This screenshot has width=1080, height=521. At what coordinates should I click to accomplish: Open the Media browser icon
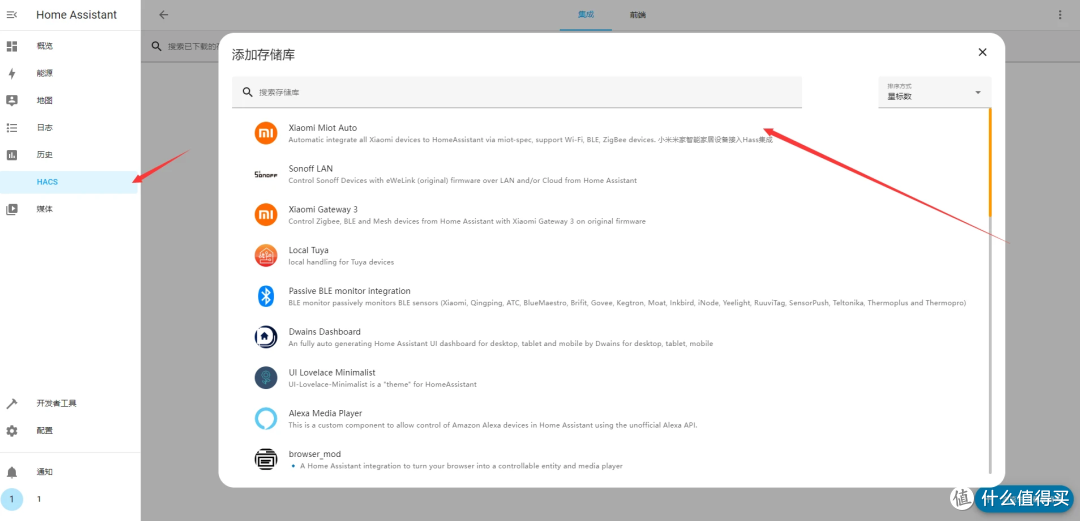[x=12, y=209]
